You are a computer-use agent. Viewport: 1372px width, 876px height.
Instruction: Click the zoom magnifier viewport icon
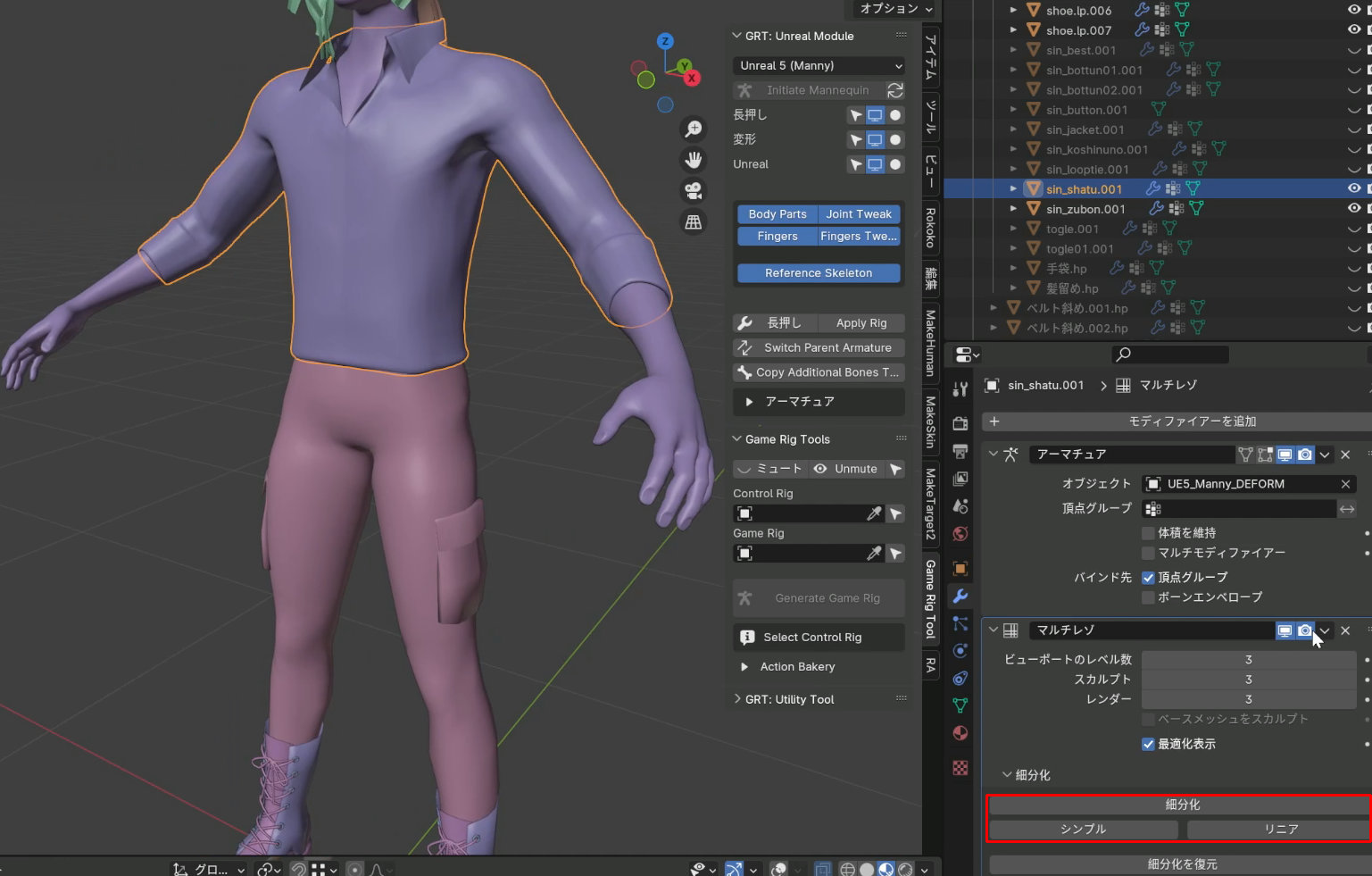coord(693,129)
